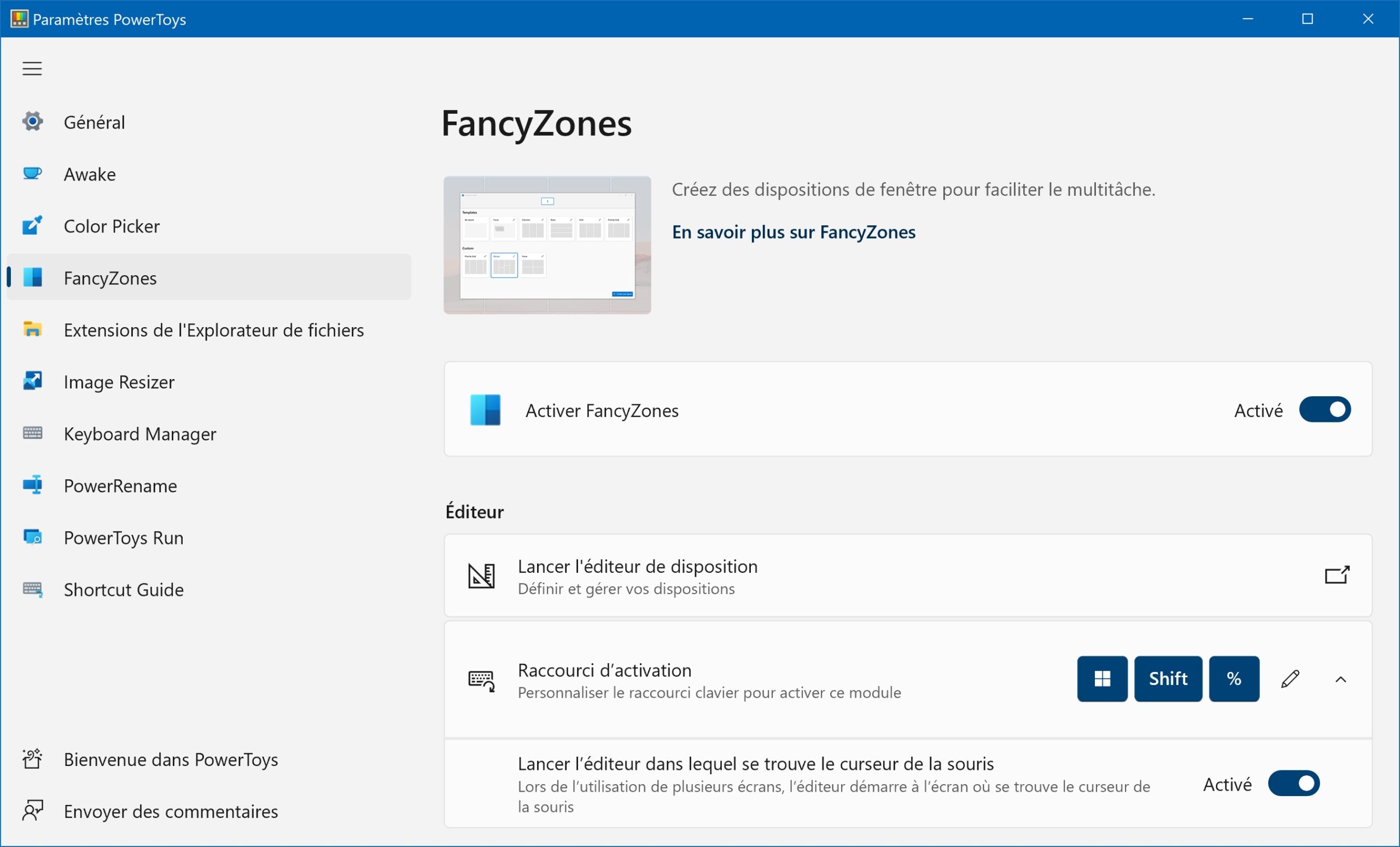Click the PowerRename icon
Viewport: 1400px width, 847px height.
(x=32, y=485)
